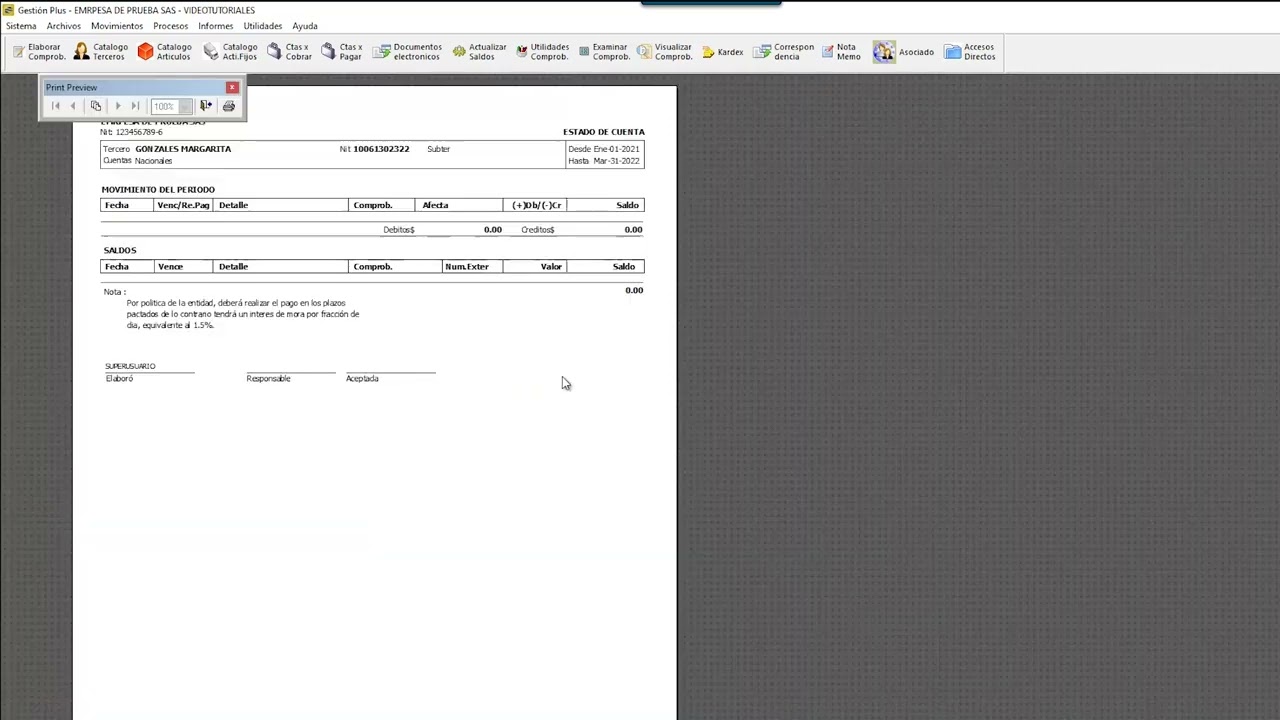Go to previous page in Print Preview
The width and height of the screenshot is (1280, 720).
73,106
